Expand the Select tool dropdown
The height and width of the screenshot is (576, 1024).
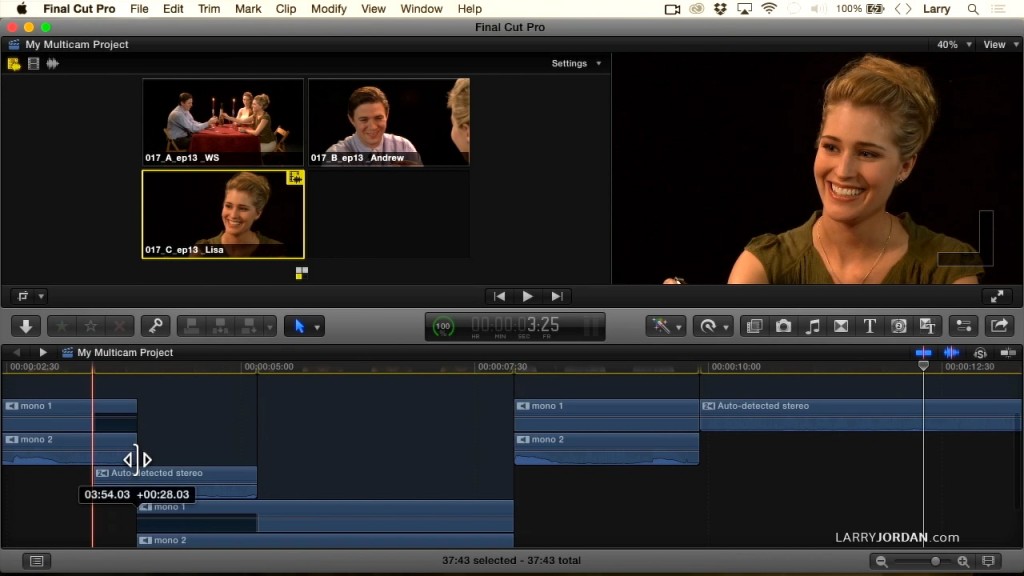click(318, 327)
